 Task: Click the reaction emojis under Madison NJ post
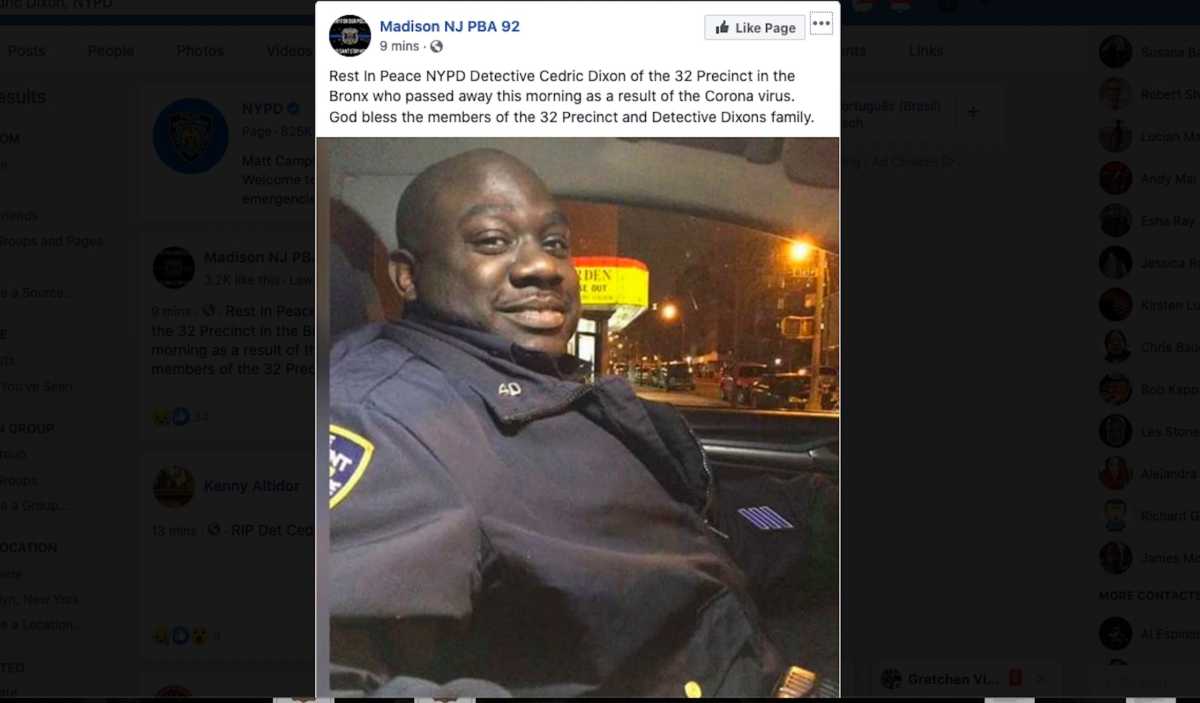[171, 417]
